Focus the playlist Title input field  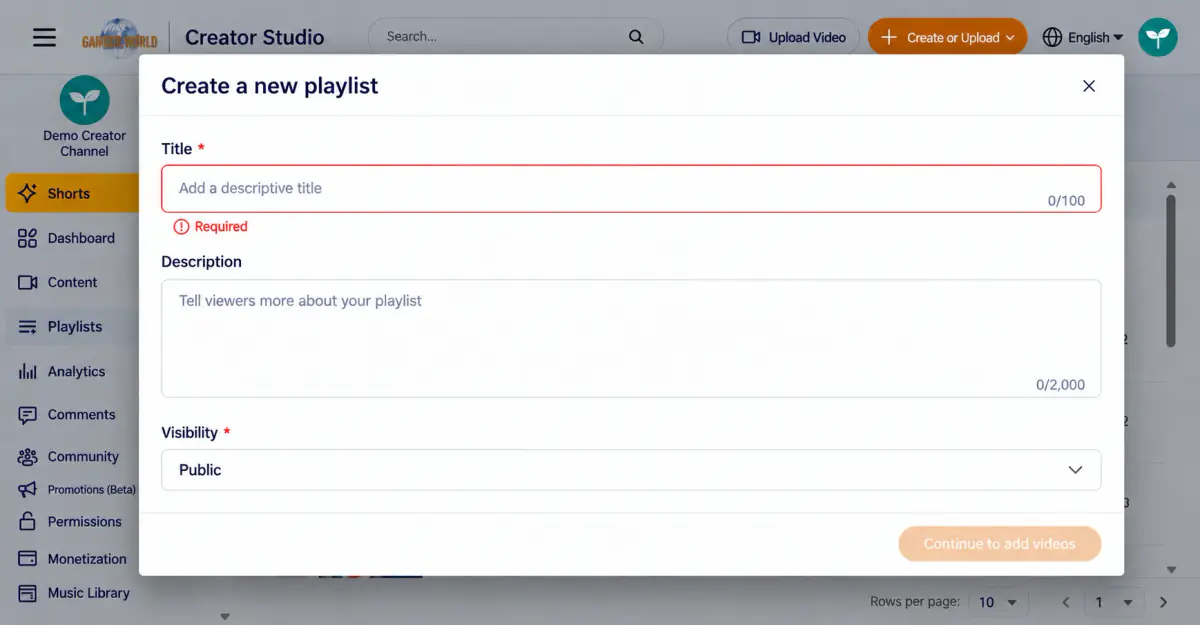(631, 188)
